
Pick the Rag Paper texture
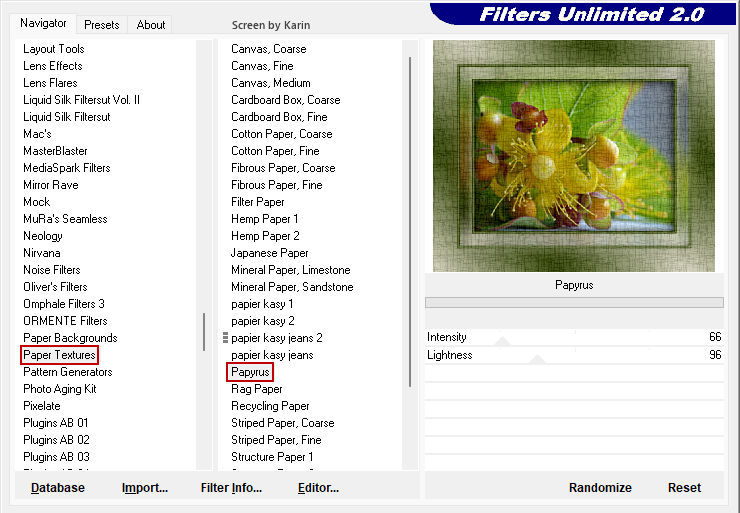(x=257, y=389)
